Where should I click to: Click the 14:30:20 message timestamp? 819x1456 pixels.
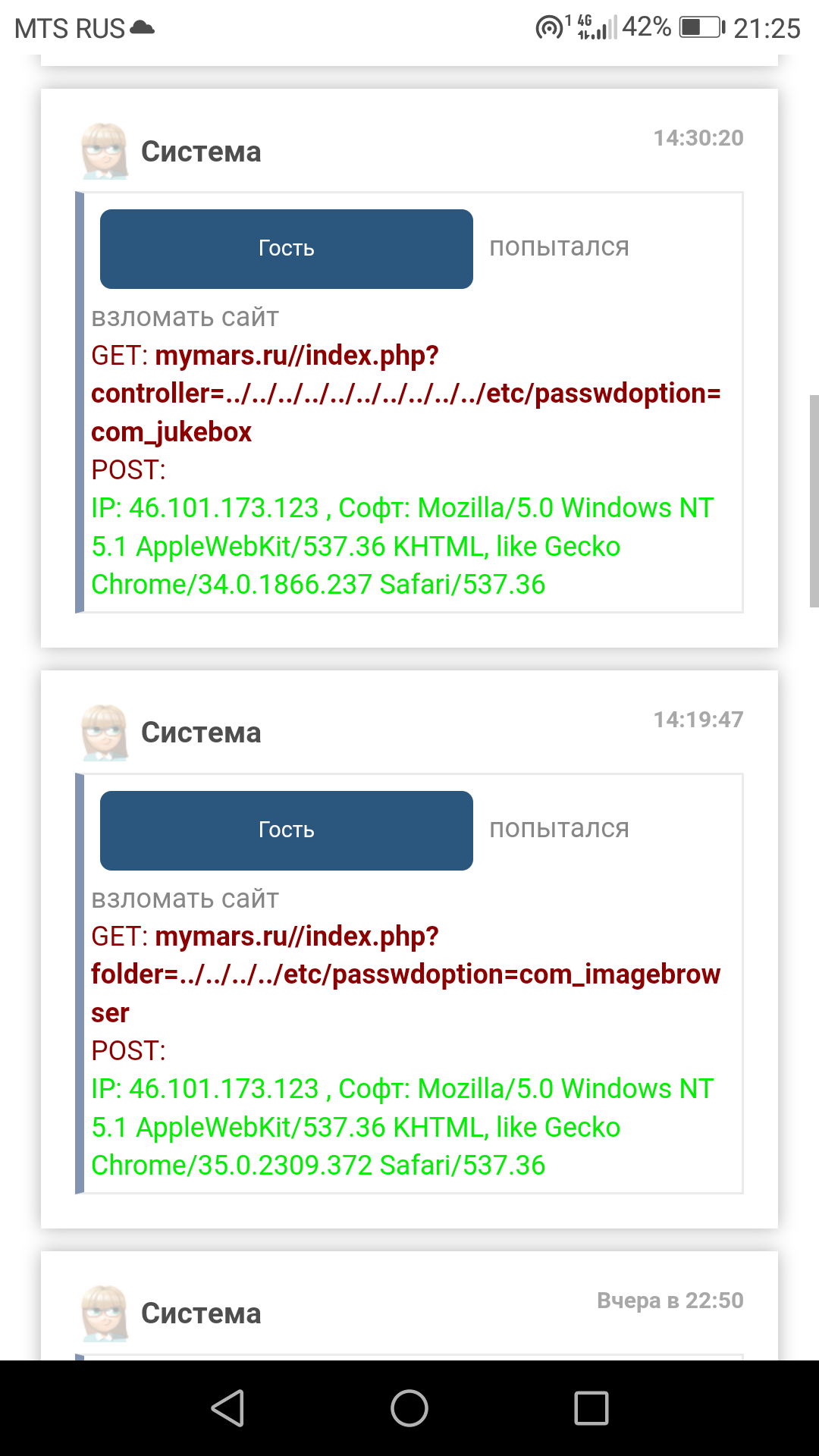(x=698, y=138)
